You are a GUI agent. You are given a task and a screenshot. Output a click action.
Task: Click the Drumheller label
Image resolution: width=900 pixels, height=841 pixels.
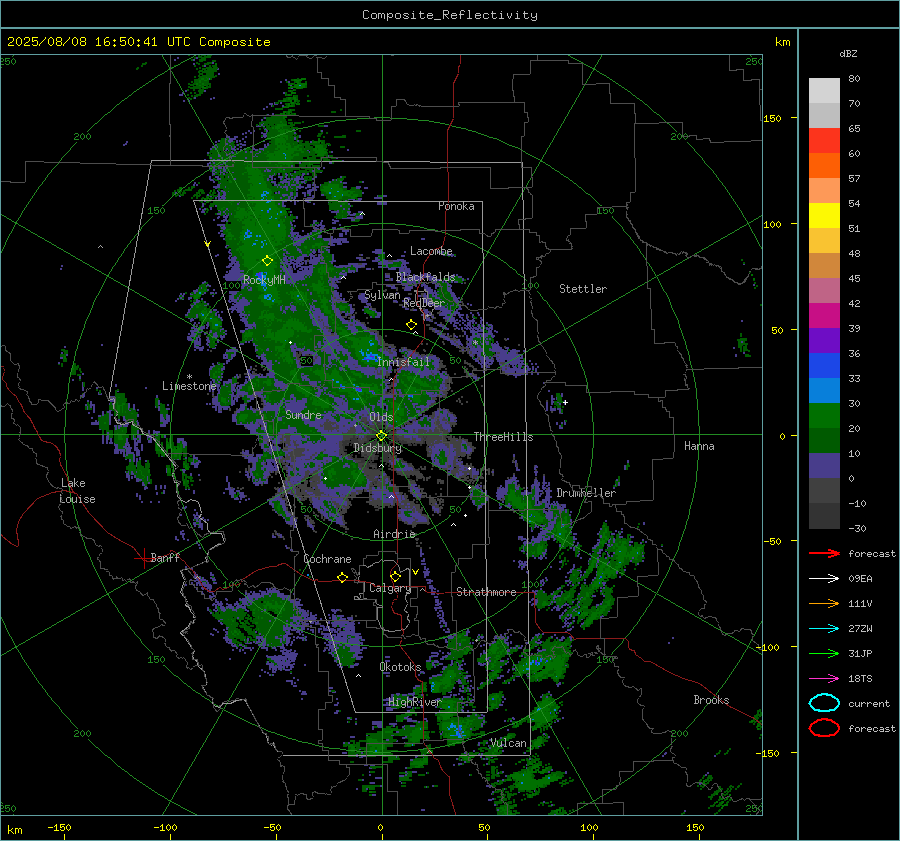coord(586,493)
